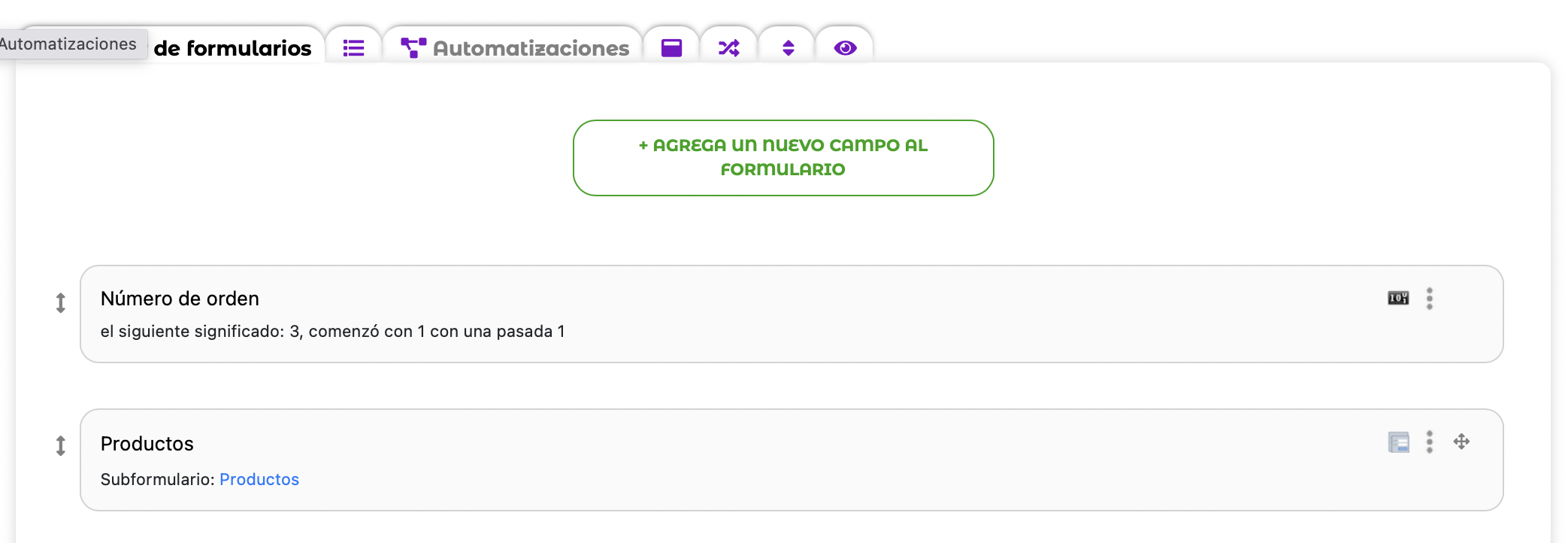The height and width of the screenshot is (543, 1568).
Task: Click reorder arrow beside Productos field
Action: (61, 446)
